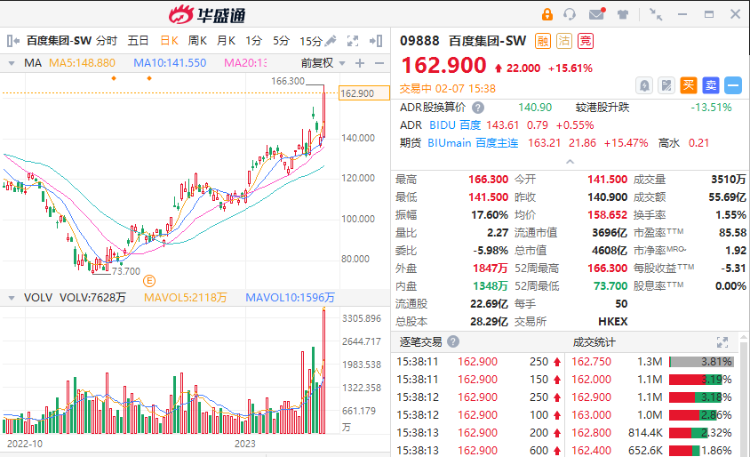750x457 pixels.
Task: Collapse the VOLV indicator triangle
Action: point(11,298)
